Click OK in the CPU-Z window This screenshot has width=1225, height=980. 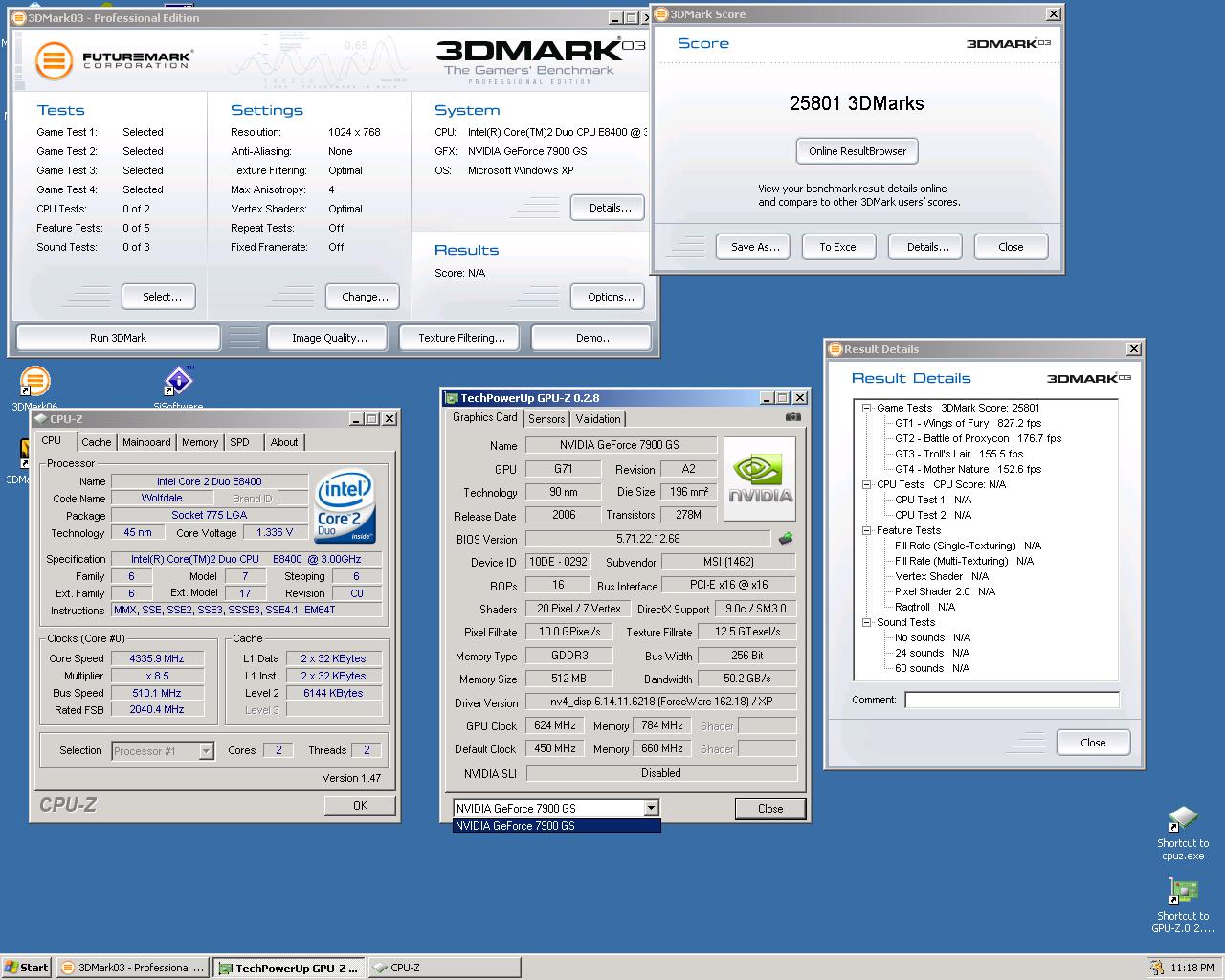tap(360, 806)
